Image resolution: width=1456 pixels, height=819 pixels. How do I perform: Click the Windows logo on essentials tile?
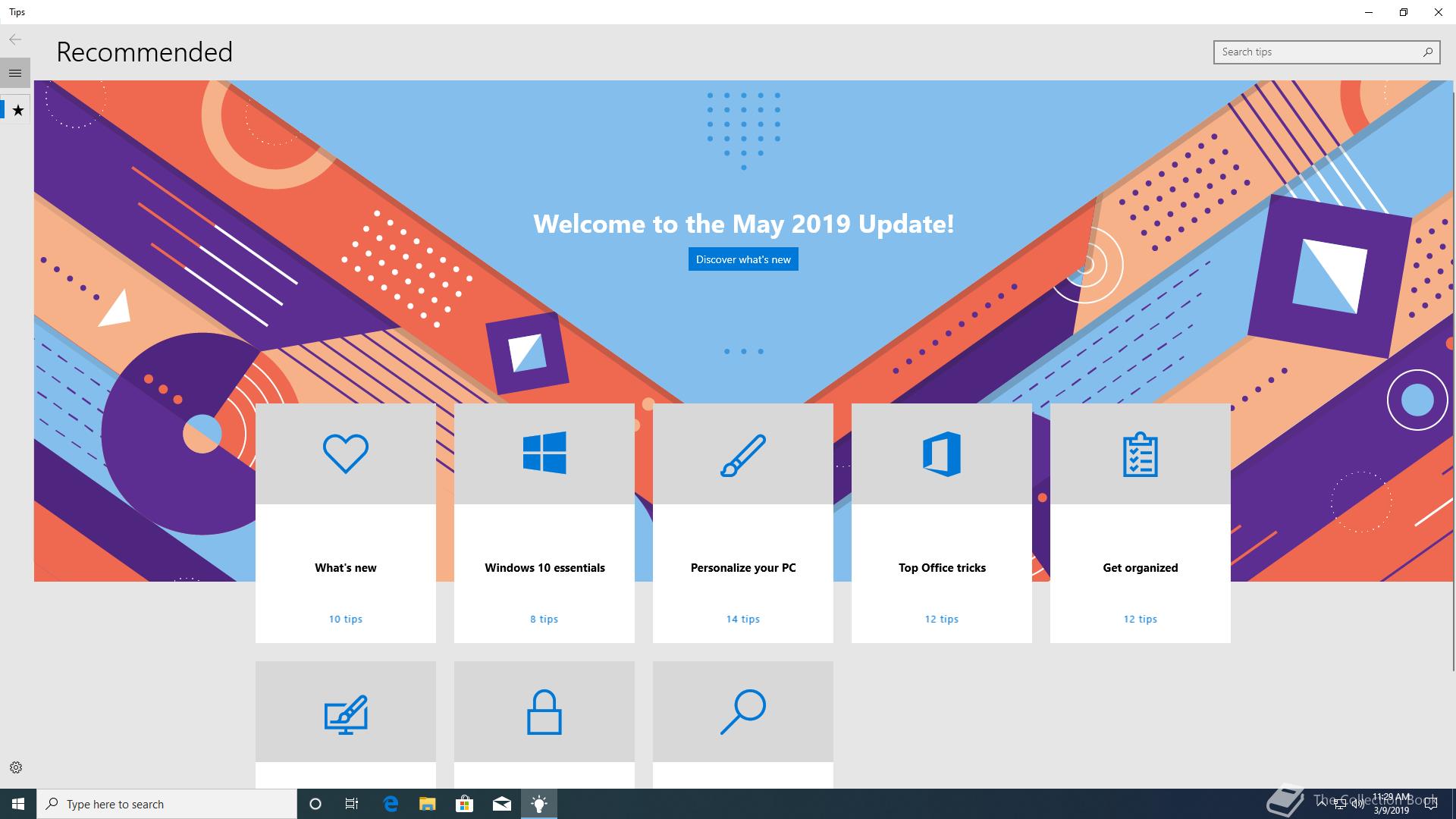[x=544, y=453]
